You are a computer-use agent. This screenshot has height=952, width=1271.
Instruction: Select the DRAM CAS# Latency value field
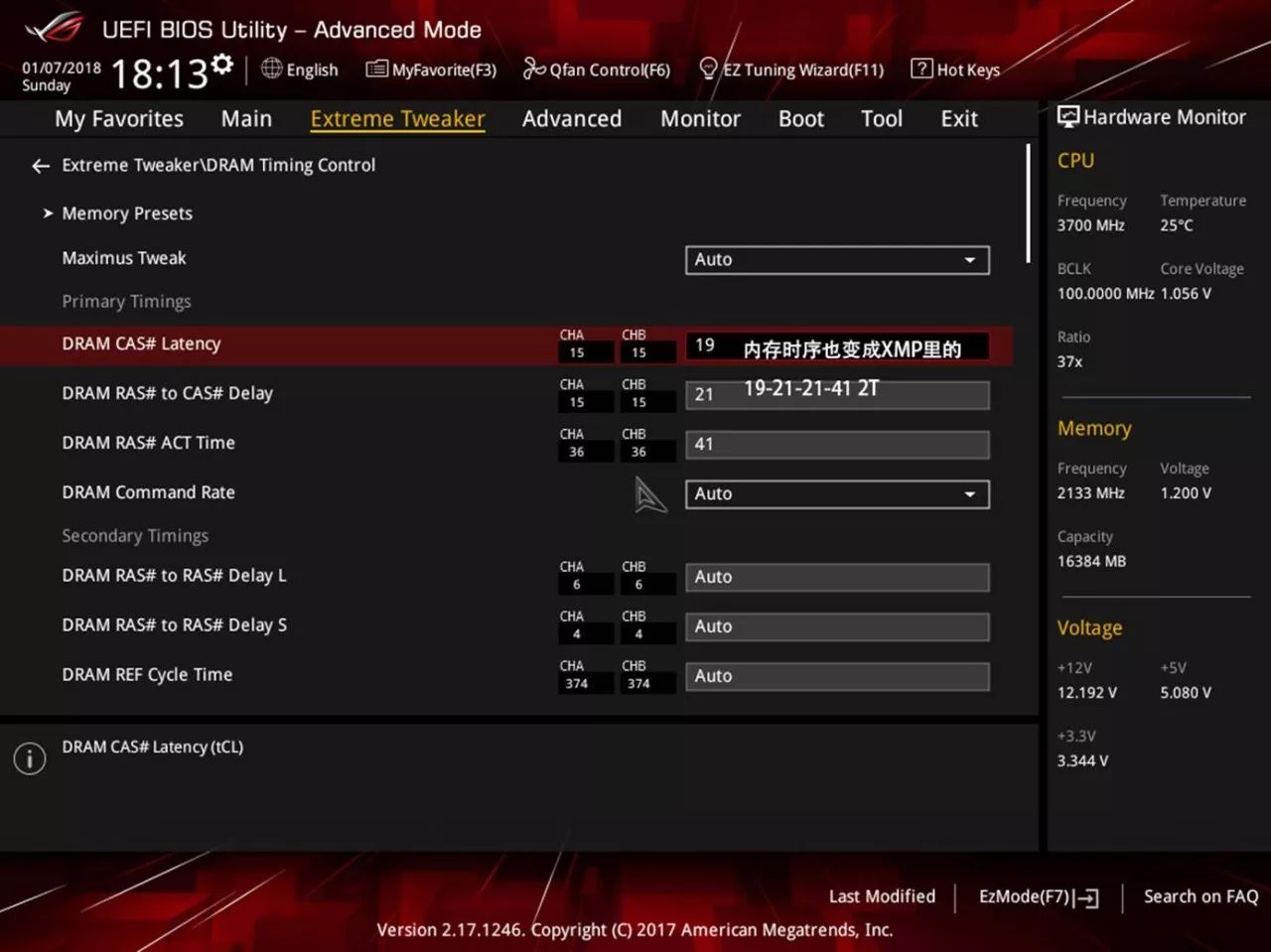pos(837,345)
